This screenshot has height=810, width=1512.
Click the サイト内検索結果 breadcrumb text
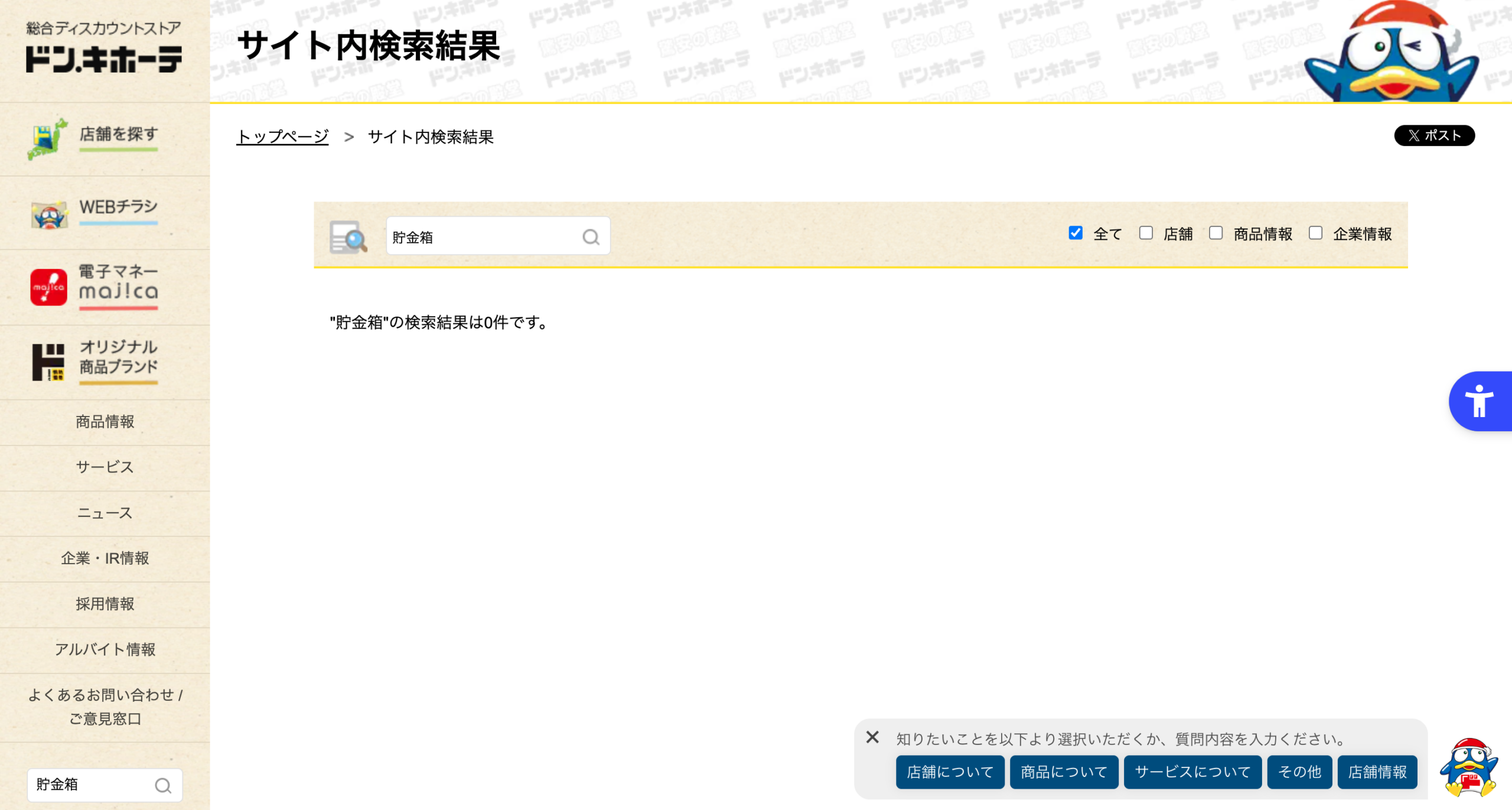click(431, 136)
